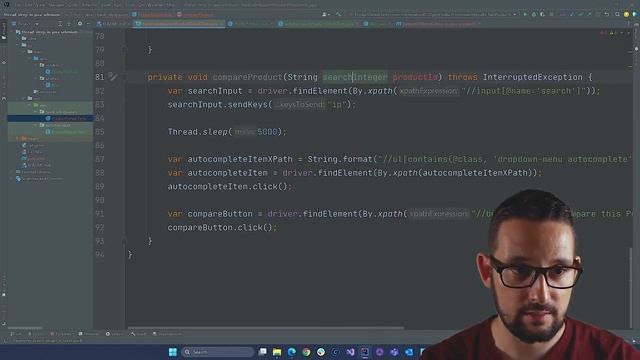Viewport: 640px width, 360px height.
Task: Click 'autocompleteItem.click()' on line 89
Action: (x=228, y=187)
